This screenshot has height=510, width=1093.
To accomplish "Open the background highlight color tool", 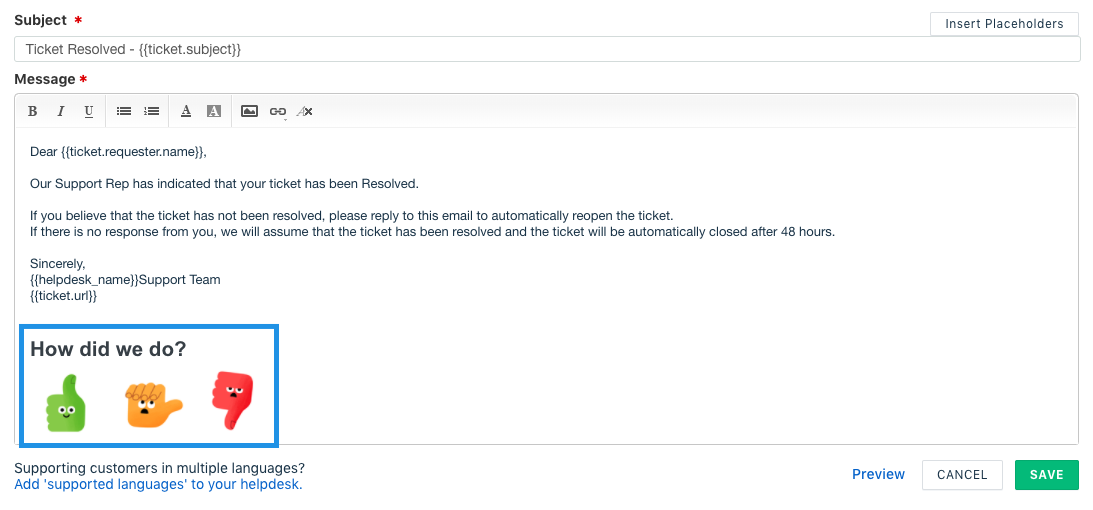I will [214, 111].
